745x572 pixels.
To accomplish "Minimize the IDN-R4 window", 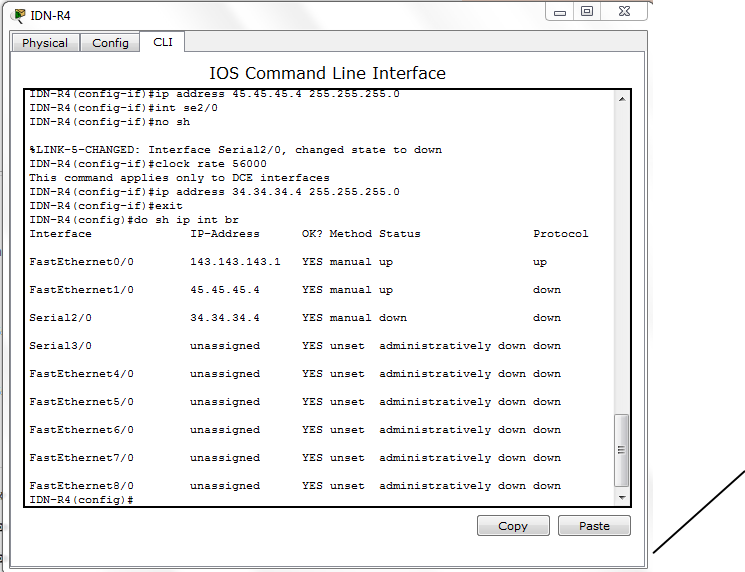I will point(560,12).
